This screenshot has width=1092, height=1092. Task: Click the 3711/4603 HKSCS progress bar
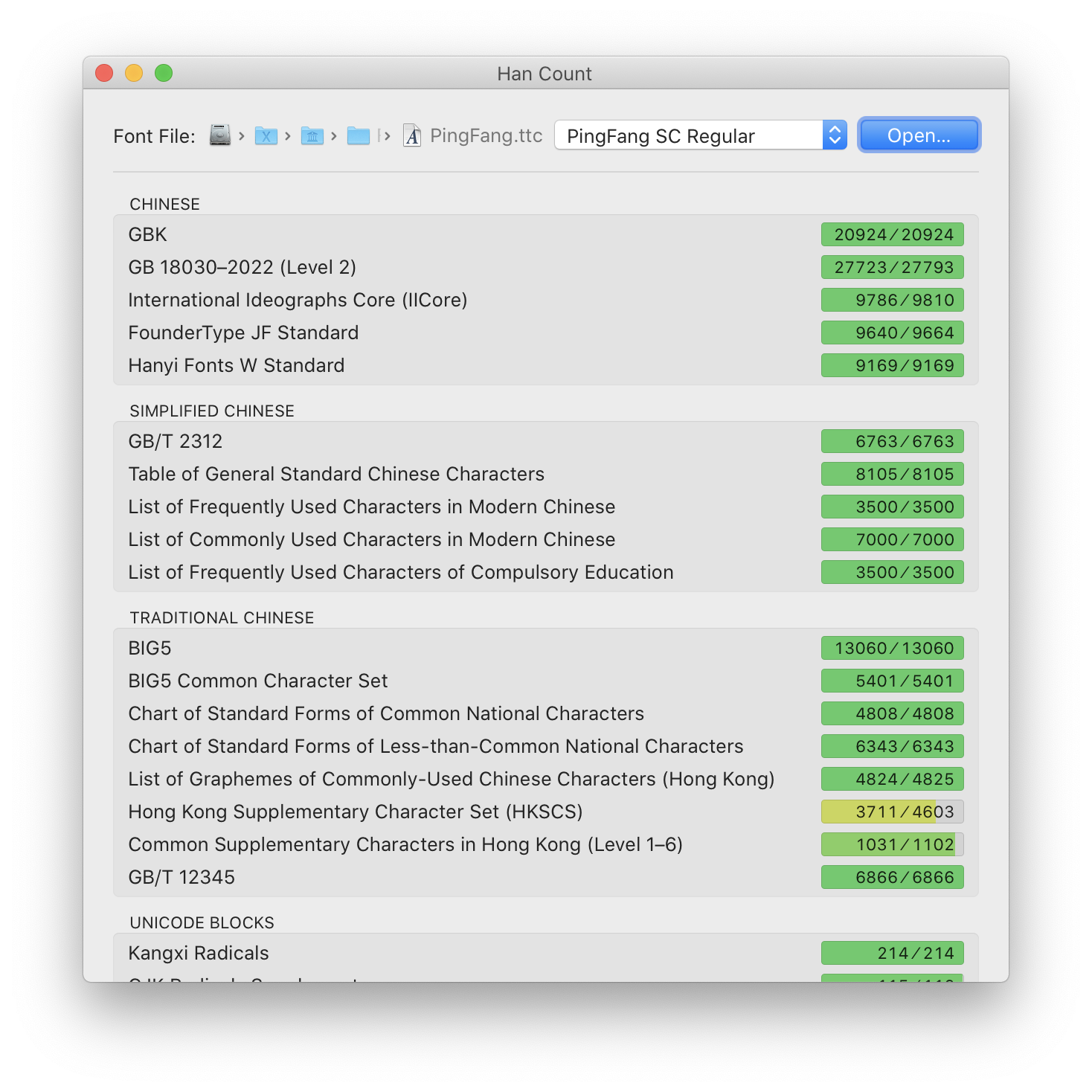pyautogui.click(x=893, y=812)
